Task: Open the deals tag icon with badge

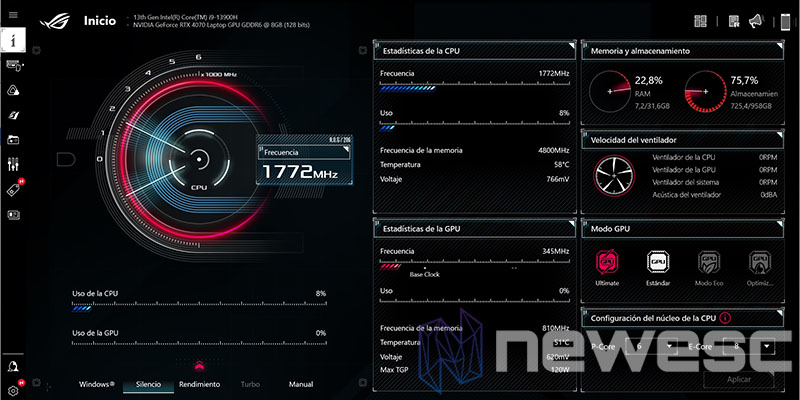Action: point(14,189)
